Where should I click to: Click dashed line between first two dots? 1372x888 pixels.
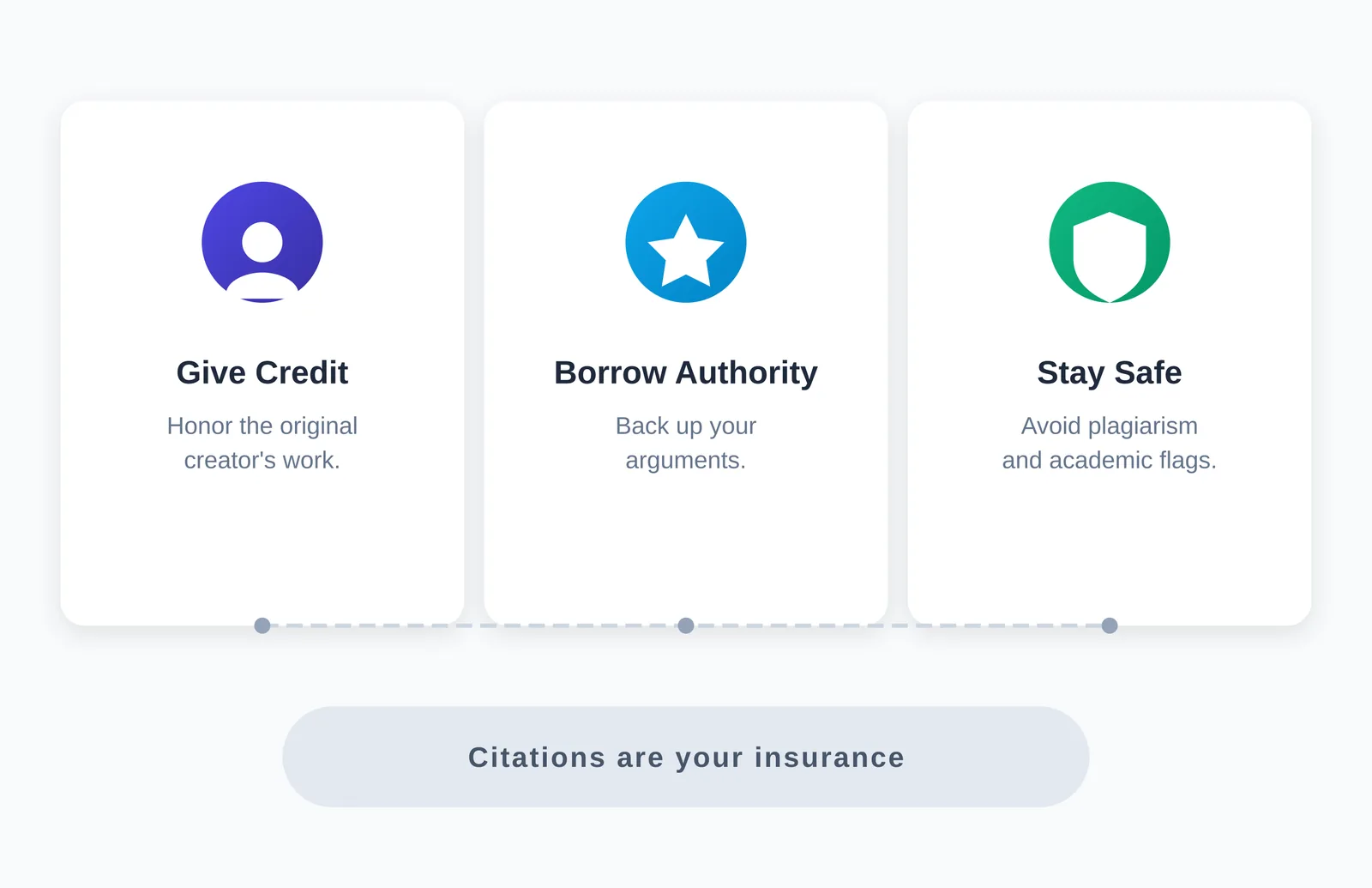coord(474,625)
